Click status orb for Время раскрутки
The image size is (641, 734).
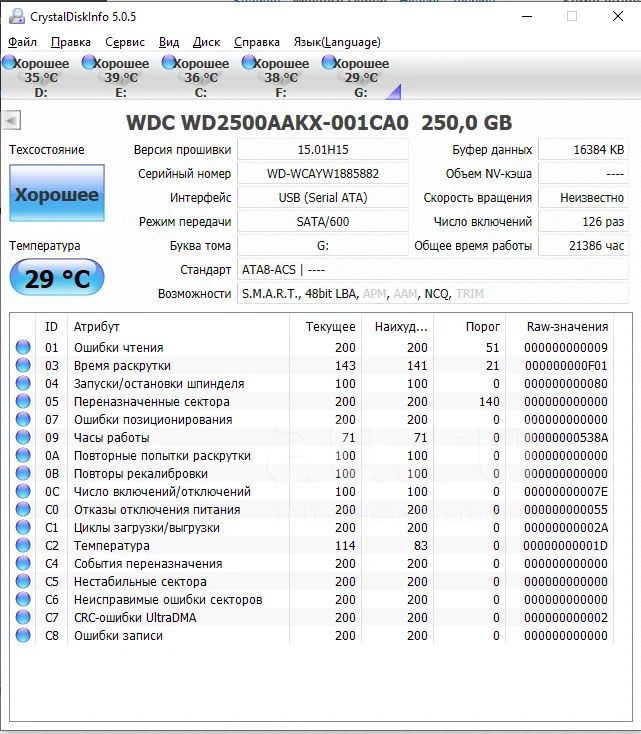coord(23,365)
